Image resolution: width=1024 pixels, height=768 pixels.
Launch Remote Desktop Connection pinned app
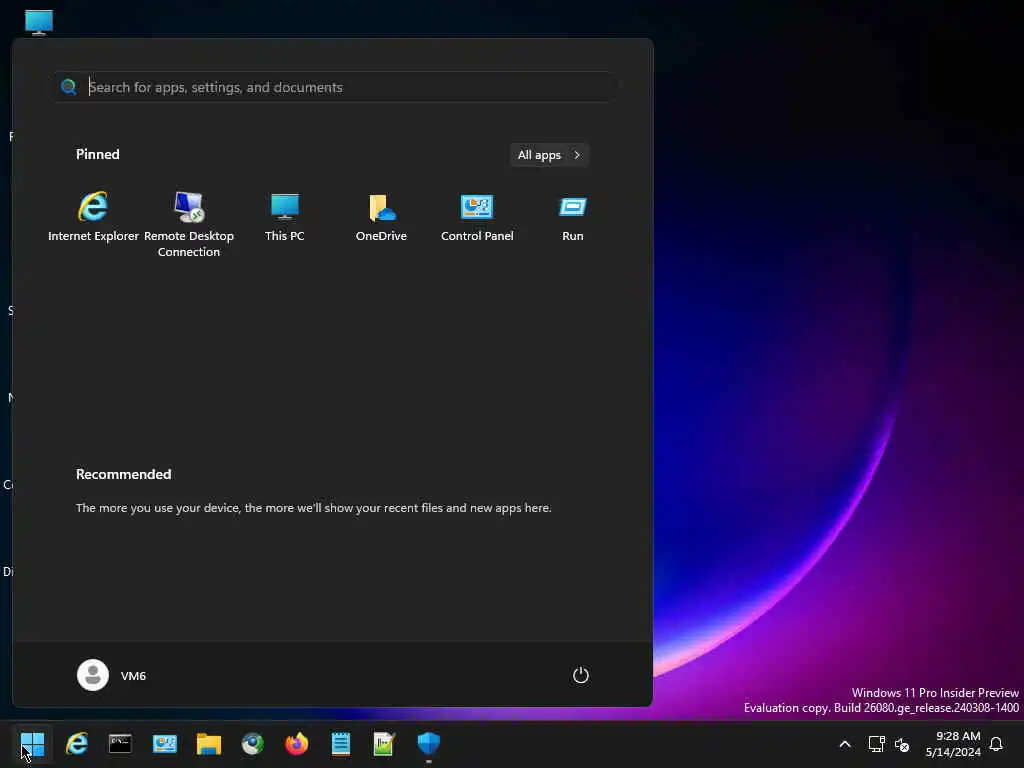[x=189, y=224]
